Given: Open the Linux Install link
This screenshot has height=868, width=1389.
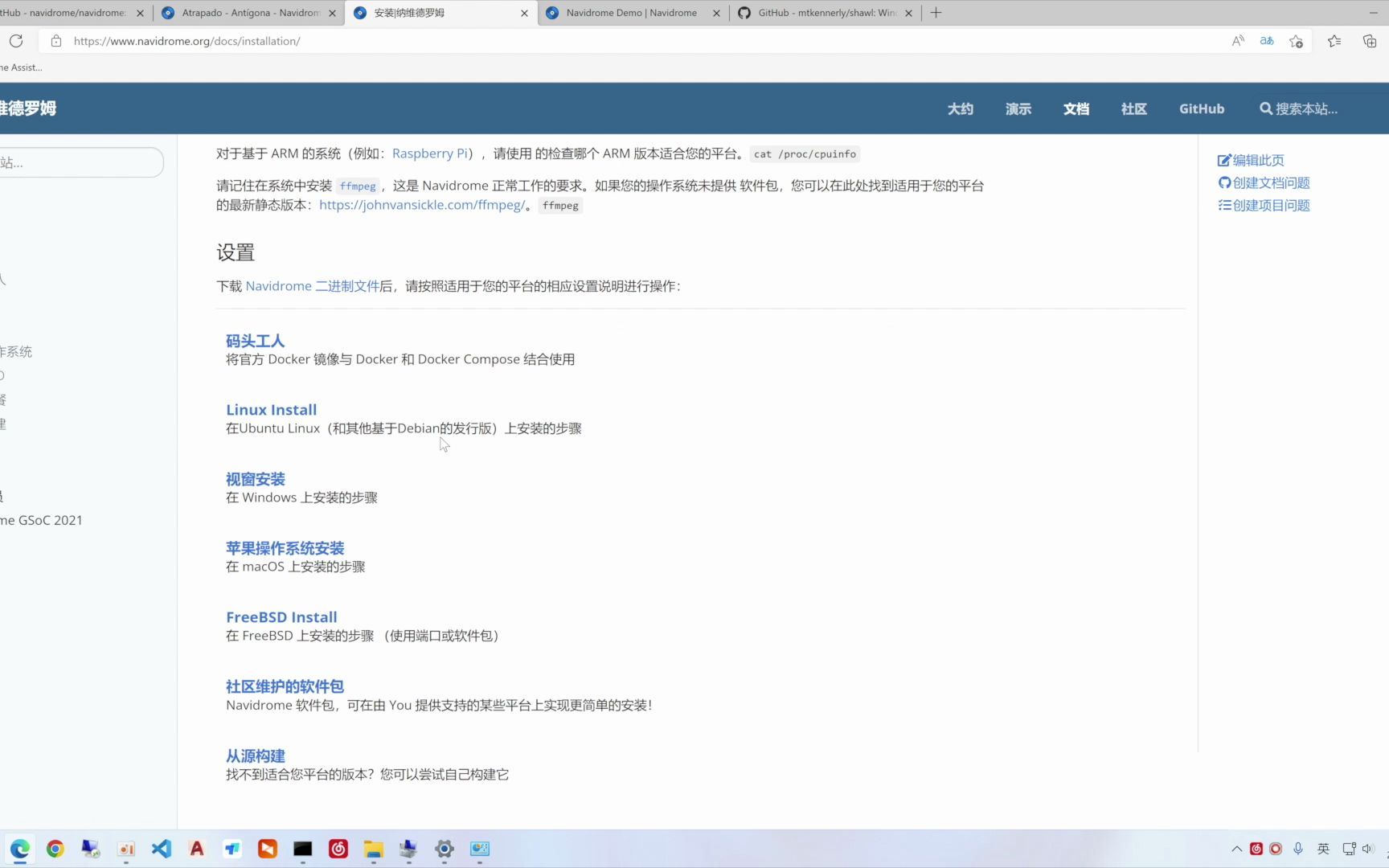Looking at the screenshot, I should click(271, 410).
